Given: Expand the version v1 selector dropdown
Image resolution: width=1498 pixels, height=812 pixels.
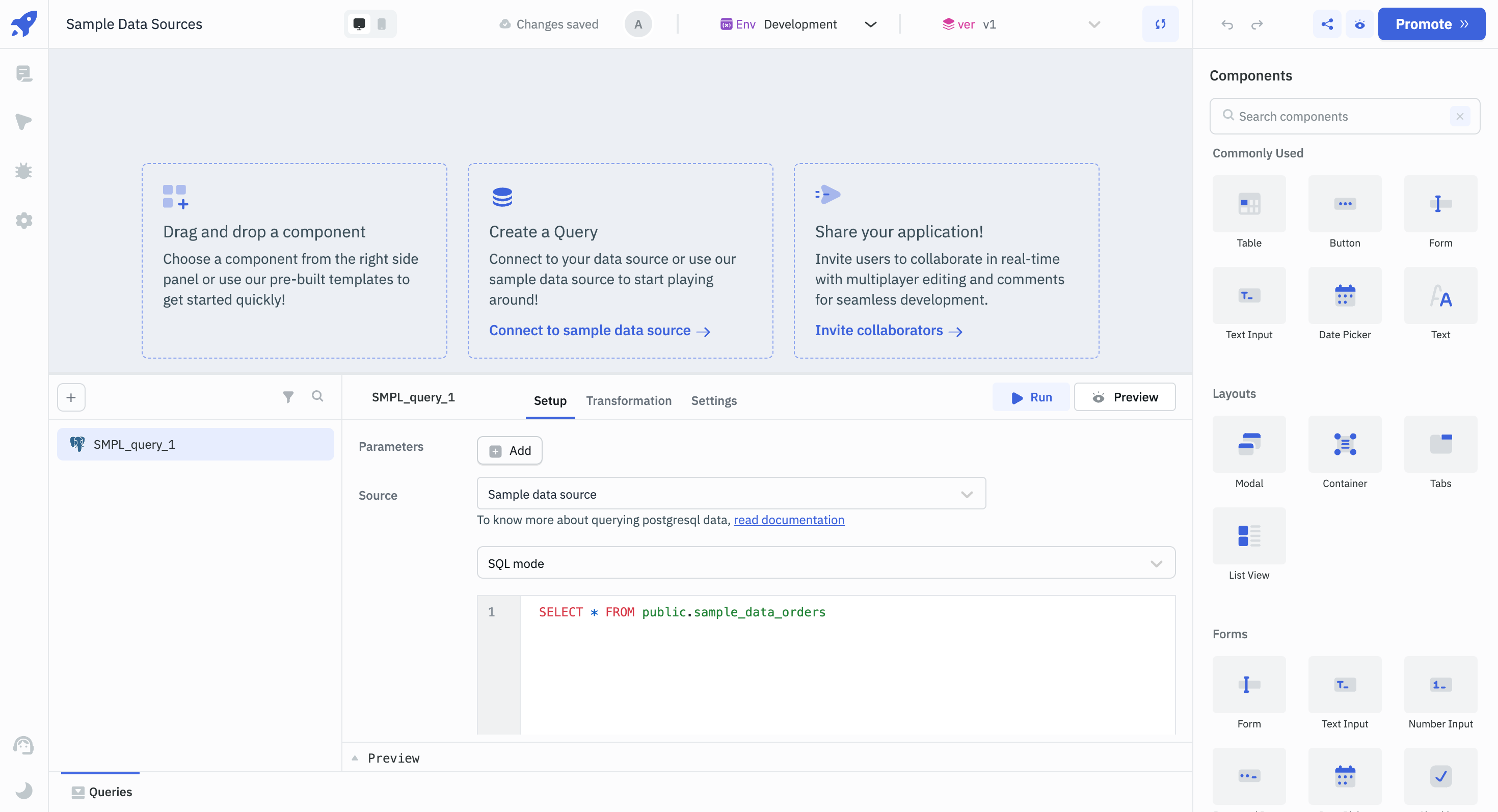Looking at the screenshot, I should pos(1094,24).
